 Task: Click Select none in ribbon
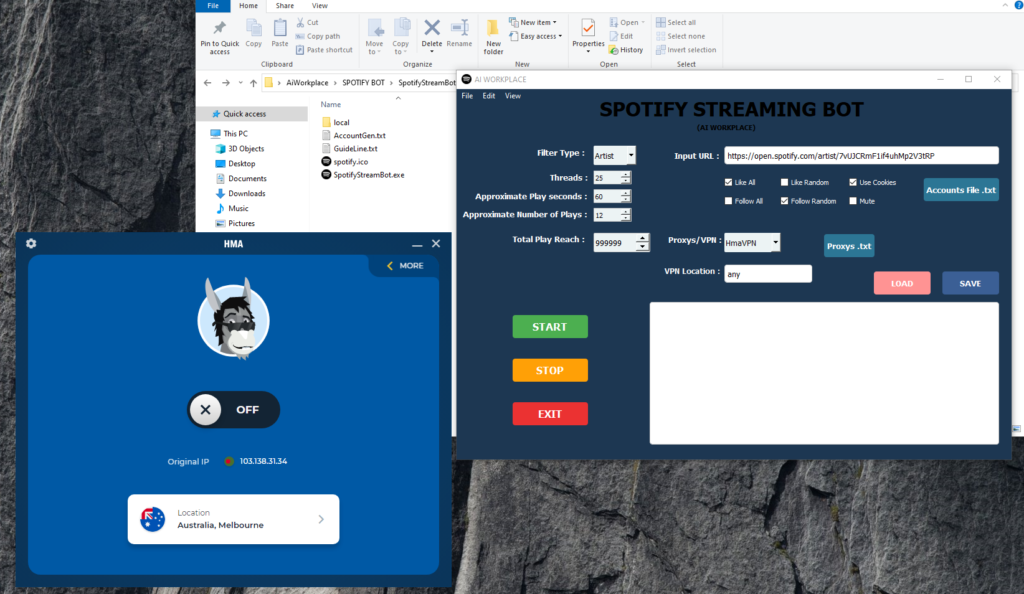coord(680,36)
